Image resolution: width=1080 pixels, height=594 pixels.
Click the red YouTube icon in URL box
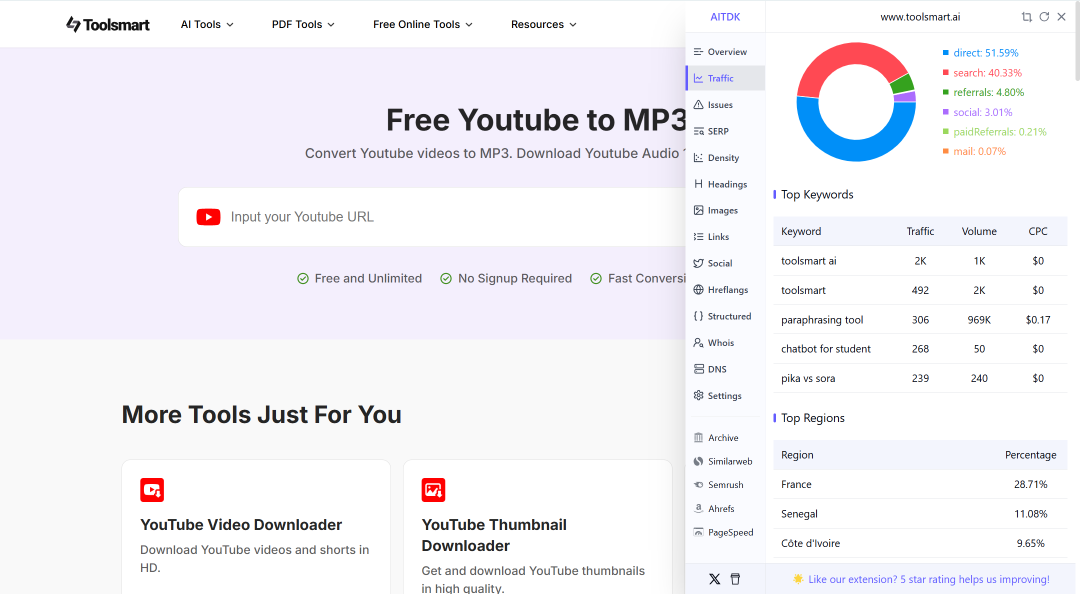pyautogui.click(x=208, y=217)
